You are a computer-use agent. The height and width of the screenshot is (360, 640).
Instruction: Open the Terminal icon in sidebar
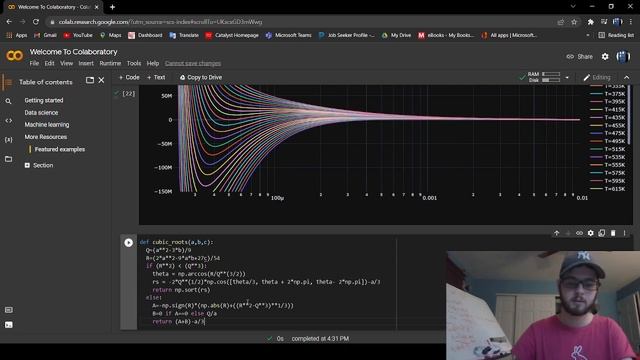click(9, 325)
